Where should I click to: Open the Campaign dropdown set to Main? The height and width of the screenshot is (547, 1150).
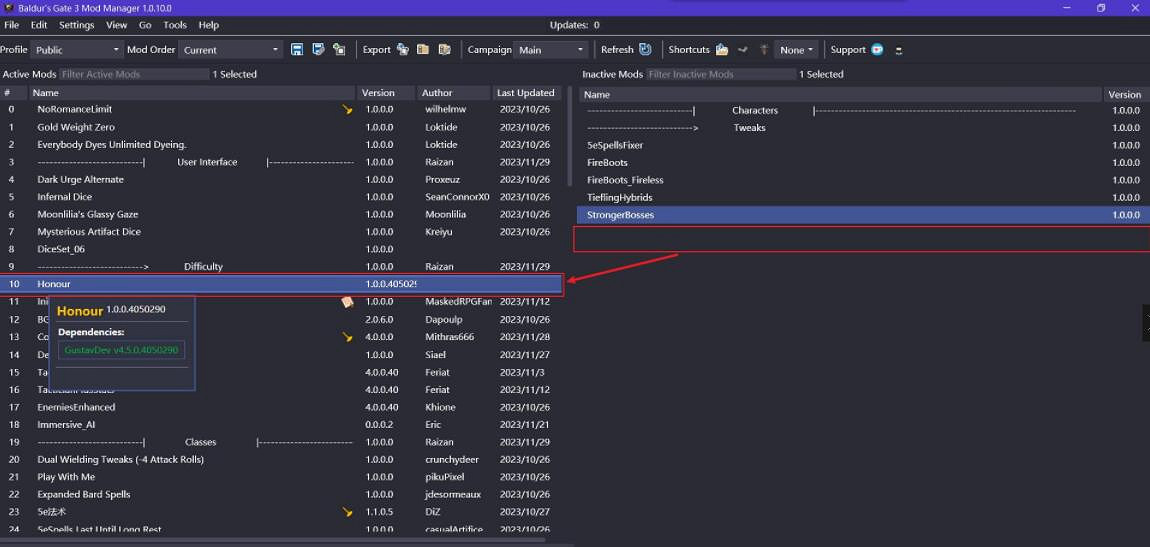coord(551,50)
